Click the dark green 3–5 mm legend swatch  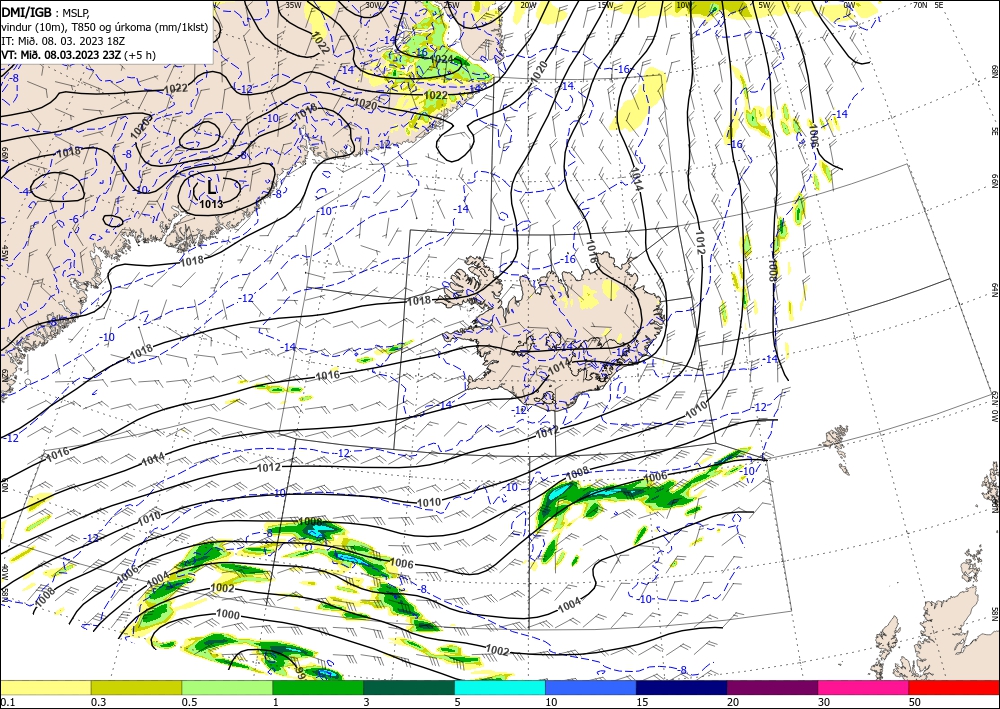point(409,687)
